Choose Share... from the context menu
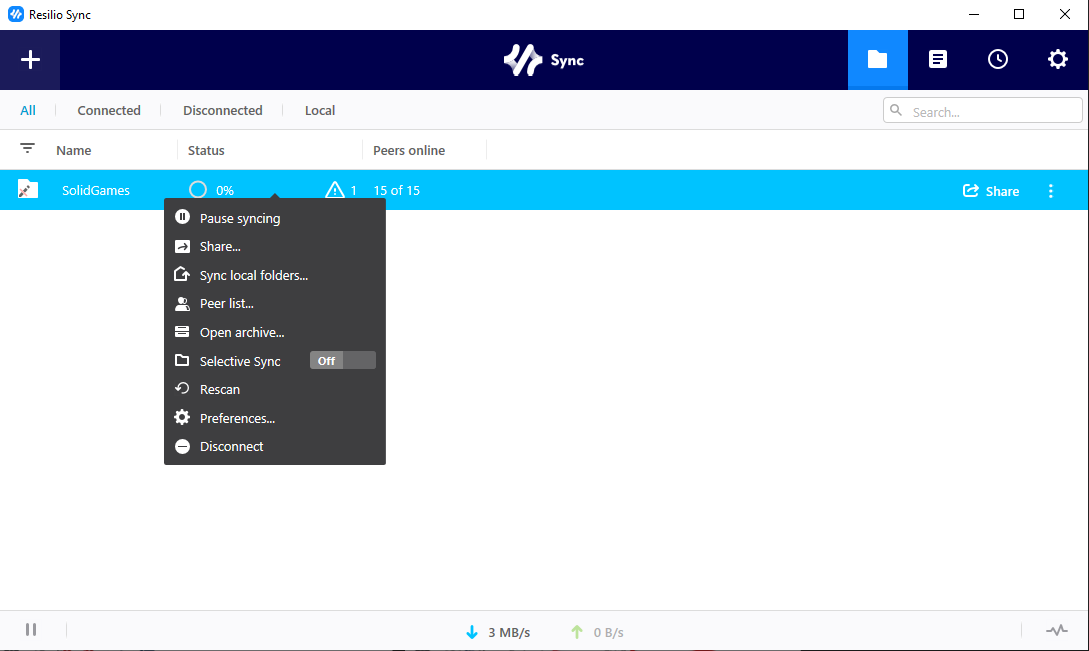The image size is (1089, 651). pos(274,247)
